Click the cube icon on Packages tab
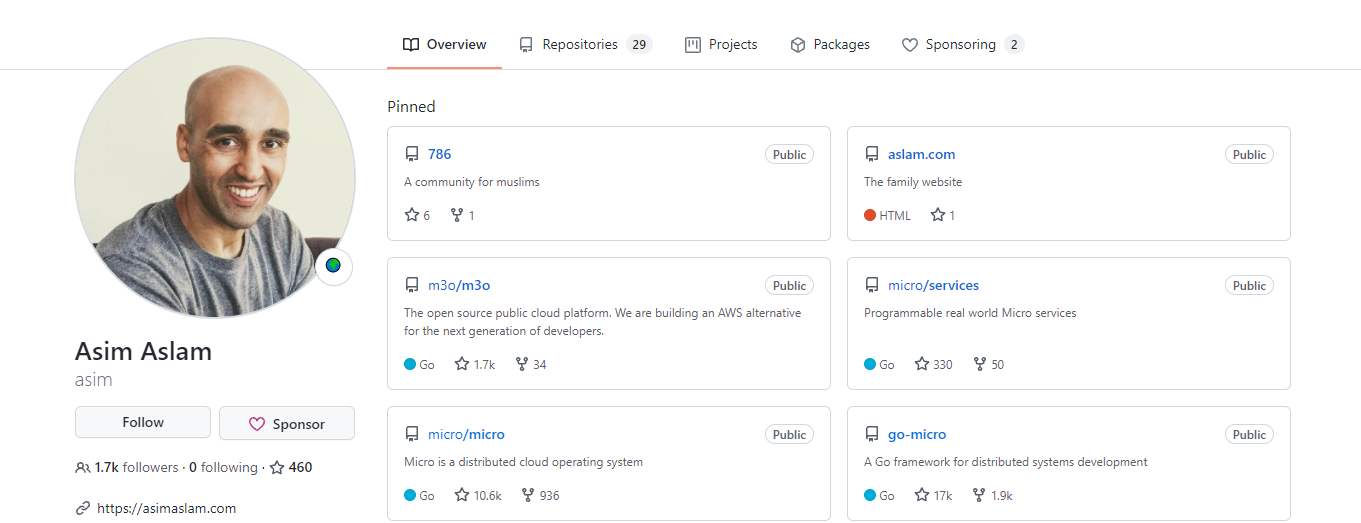1361x523 pixels. (x=798, y=45)
